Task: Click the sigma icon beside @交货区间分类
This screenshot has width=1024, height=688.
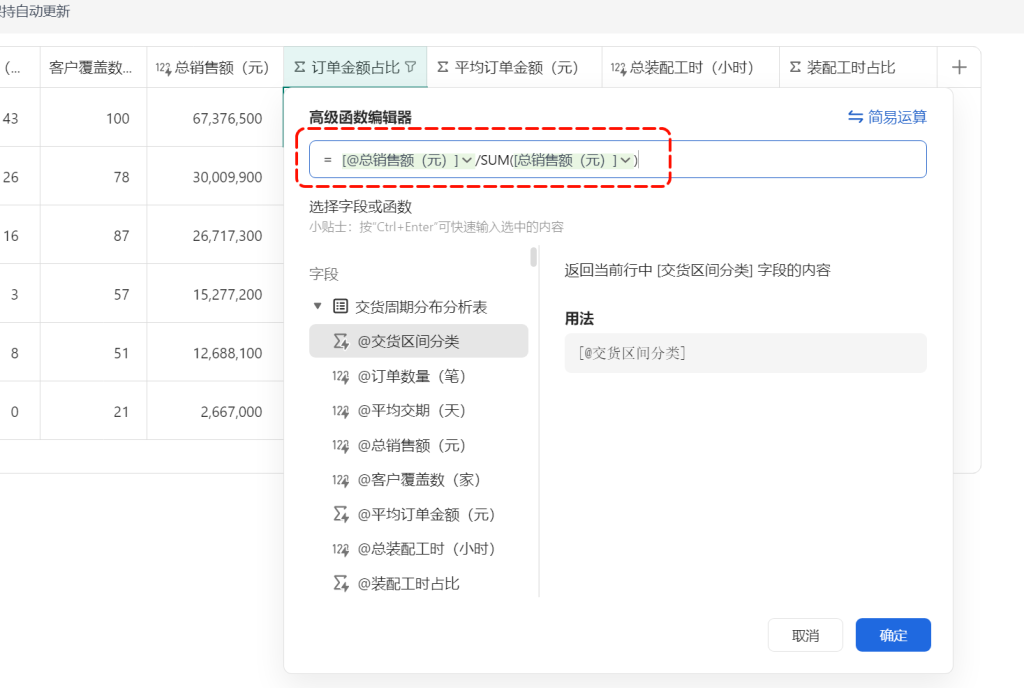Action: (341, 341)
